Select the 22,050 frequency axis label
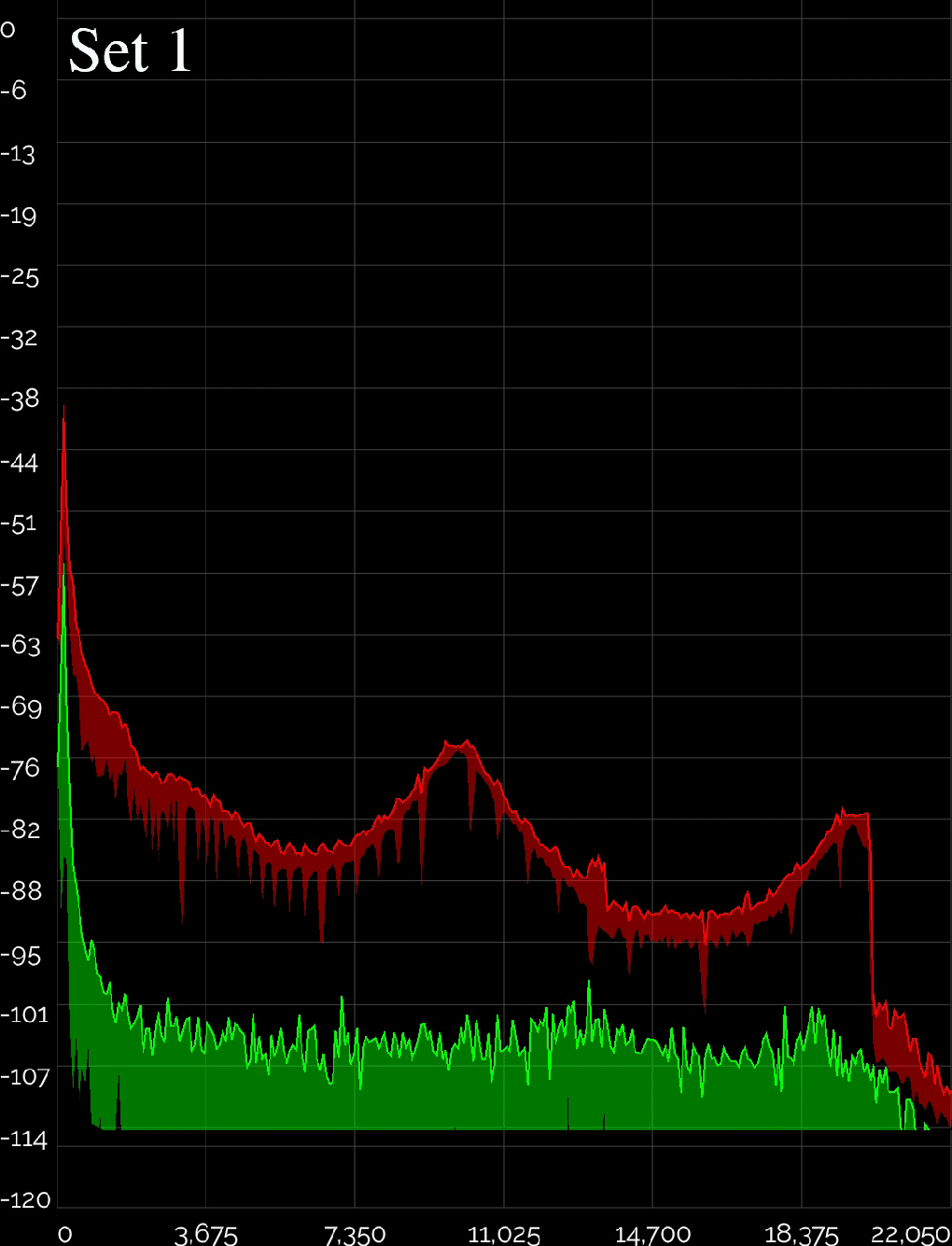The image size is (952, 1246). (910, 1235)
